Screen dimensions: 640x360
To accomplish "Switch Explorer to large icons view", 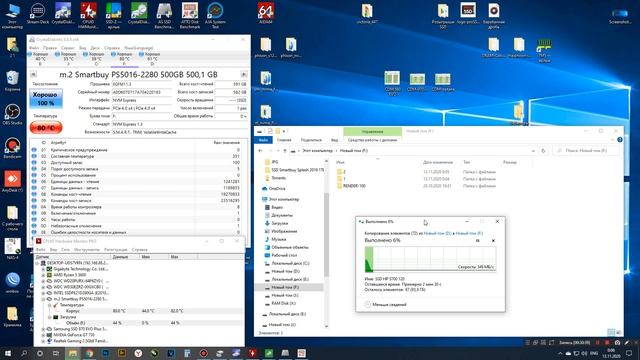I will 618,333.
